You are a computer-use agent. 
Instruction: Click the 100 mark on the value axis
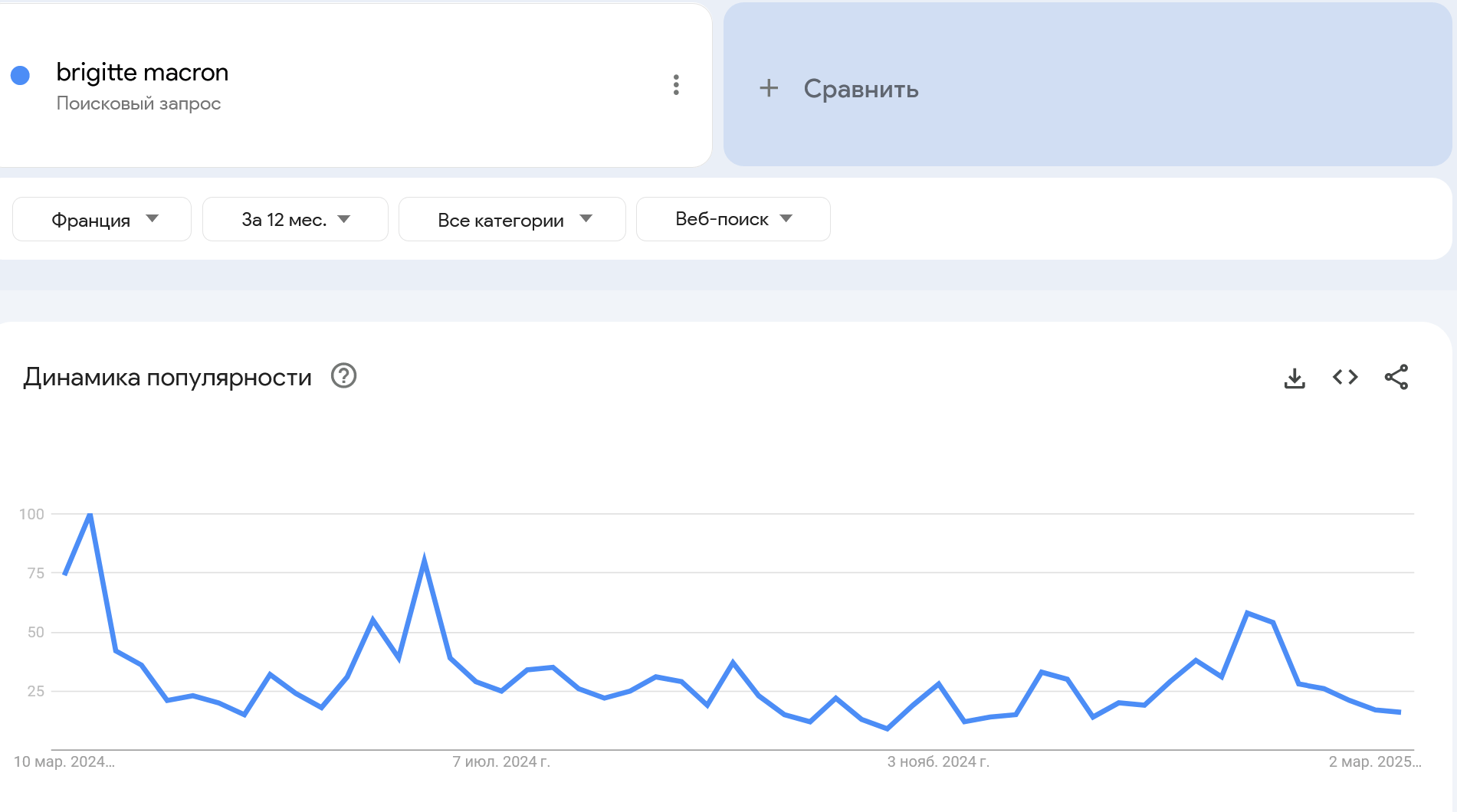33,516
